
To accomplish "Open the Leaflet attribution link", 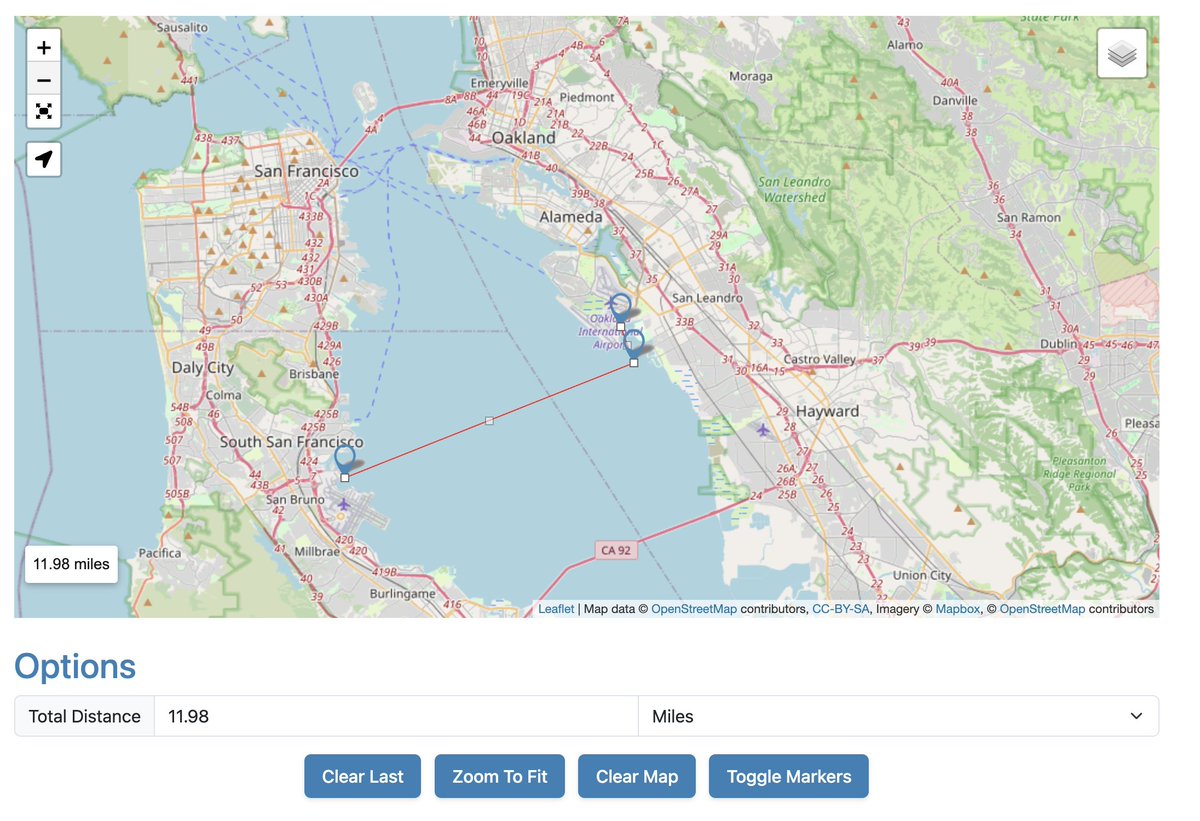I will (x=556, y=609).
